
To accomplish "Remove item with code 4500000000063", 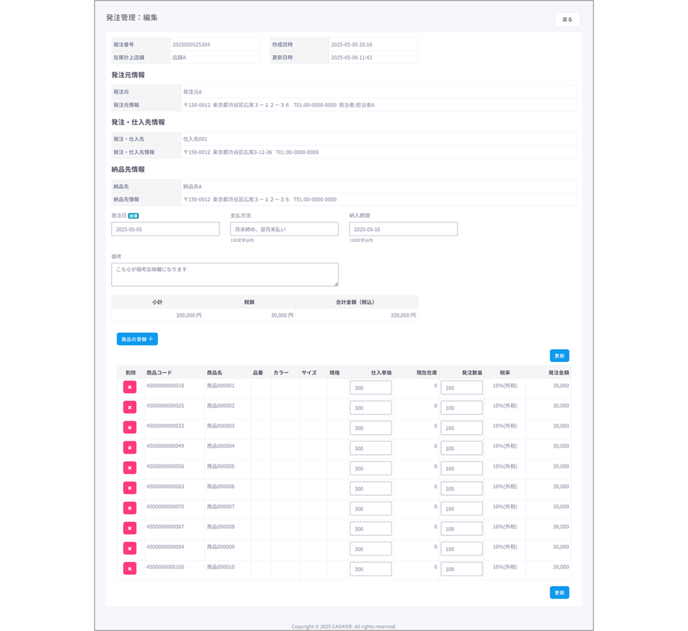I will pos(130,488).
